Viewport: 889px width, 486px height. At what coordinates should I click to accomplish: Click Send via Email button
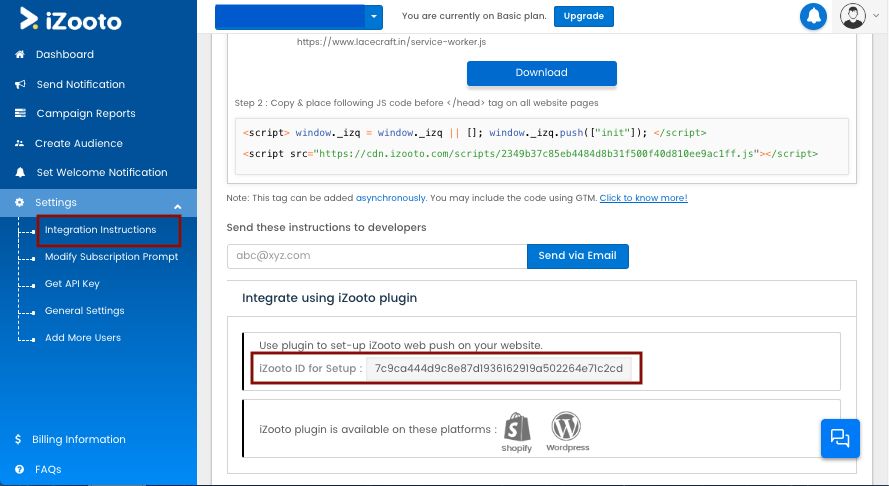tap(577, 256)
